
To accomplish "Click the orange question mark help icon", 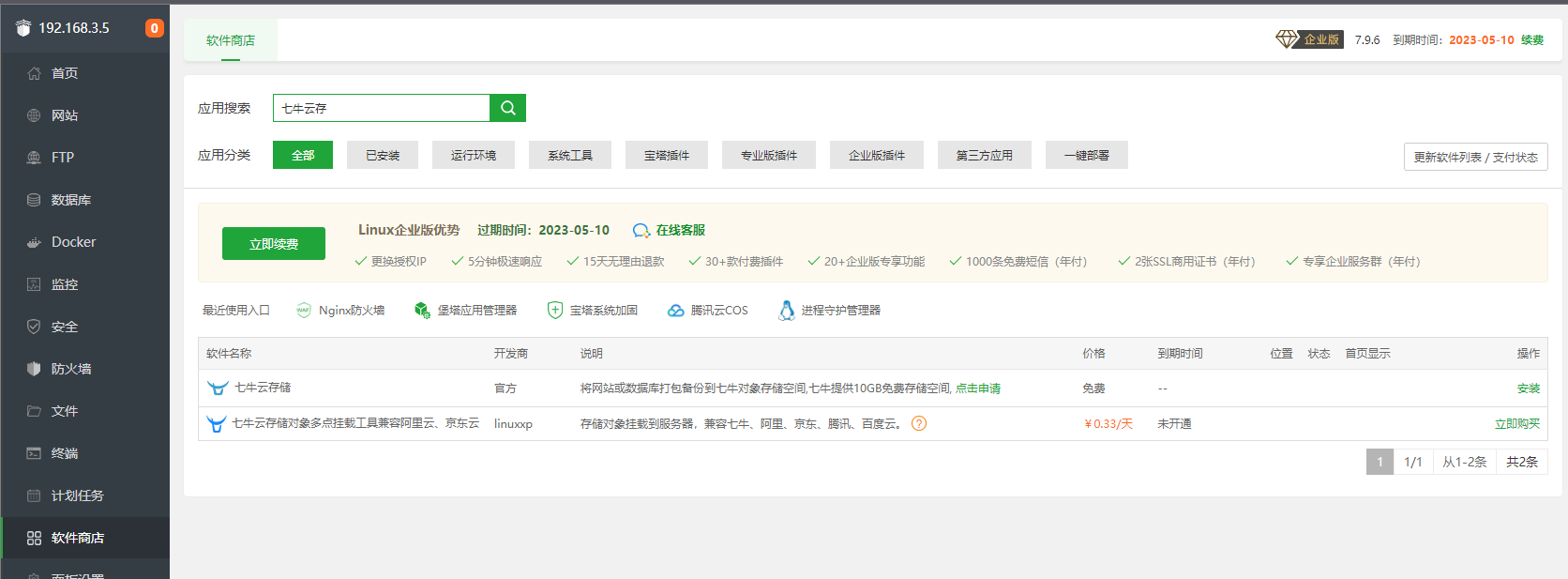I will tap(919, 423).
